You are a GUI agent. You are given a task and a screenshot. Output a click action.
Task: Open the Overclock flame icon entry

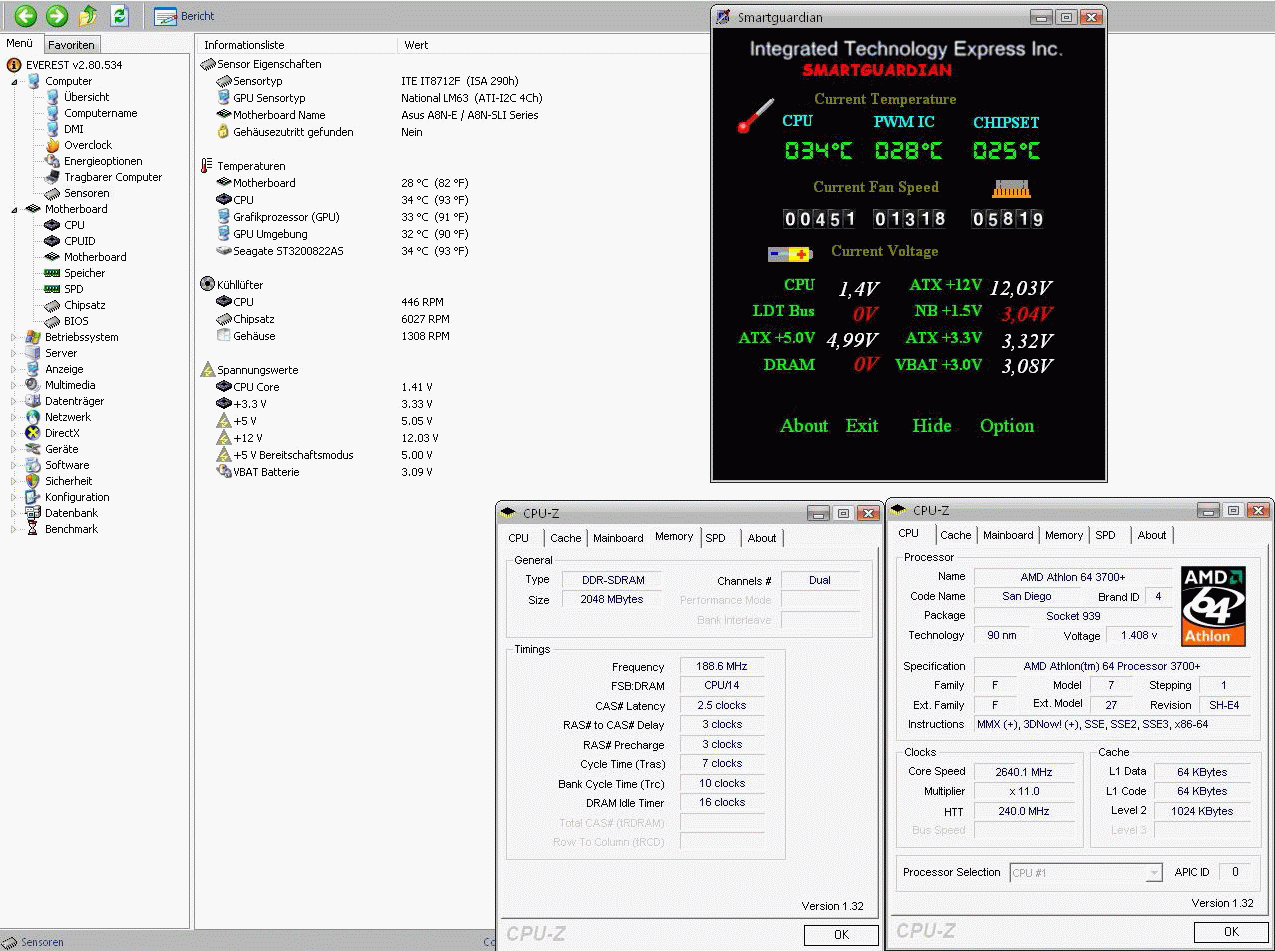pyautogui.click(x=53, y=145)
